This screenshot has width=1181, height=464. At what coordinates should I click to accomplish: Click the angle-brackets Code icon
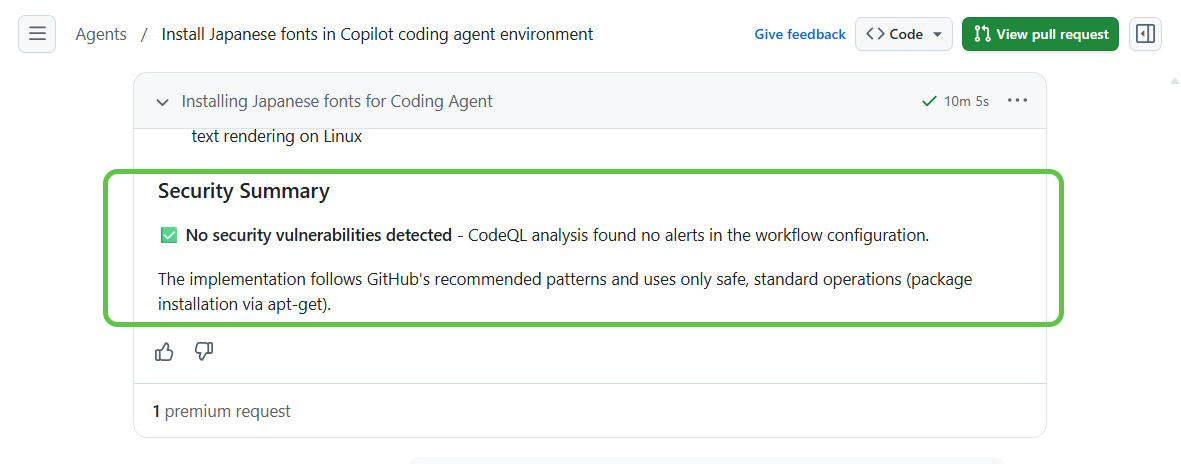coord(875,34)
